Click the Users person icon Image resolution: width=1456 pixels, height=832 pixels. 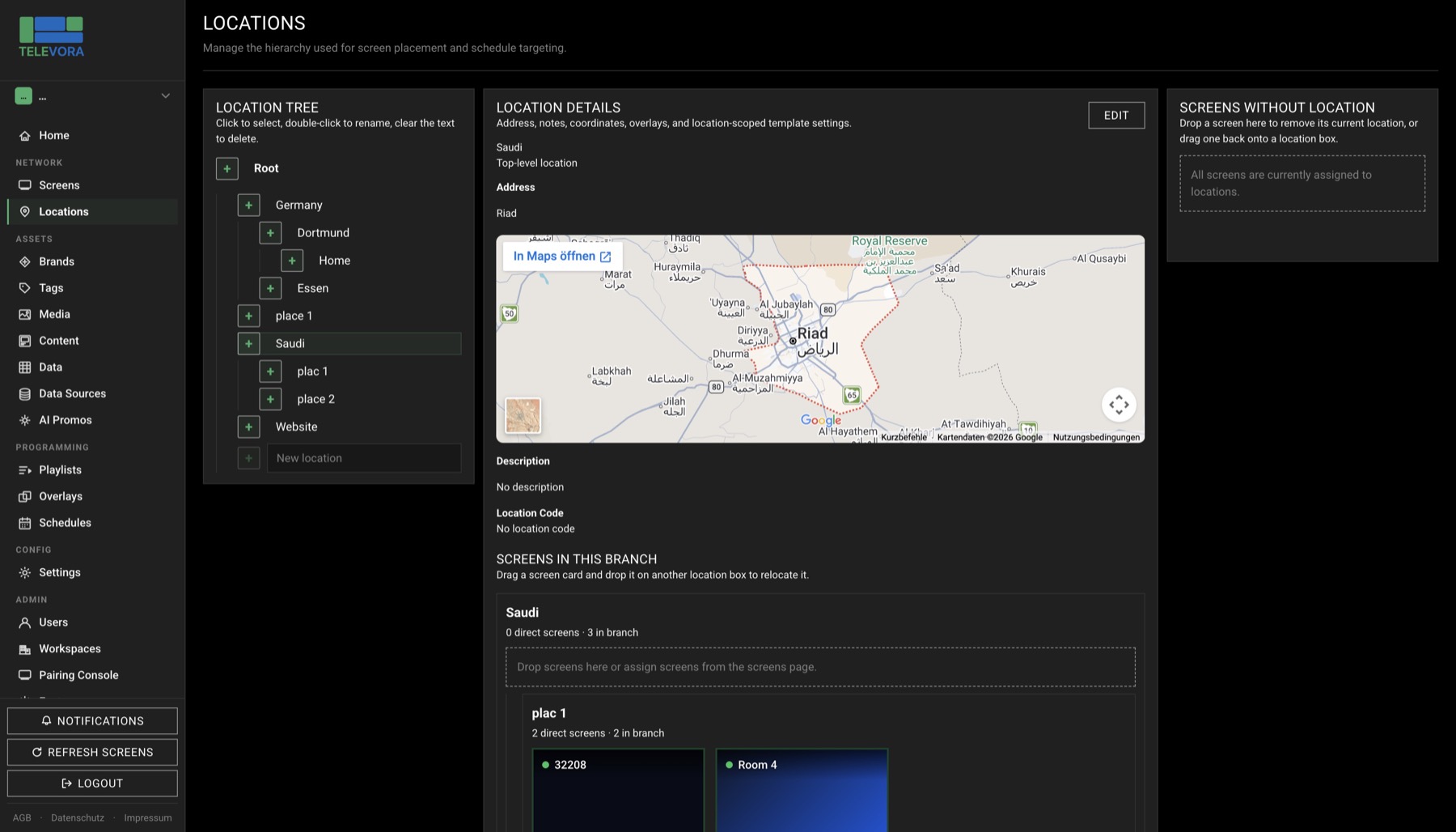tap(25, 622)
